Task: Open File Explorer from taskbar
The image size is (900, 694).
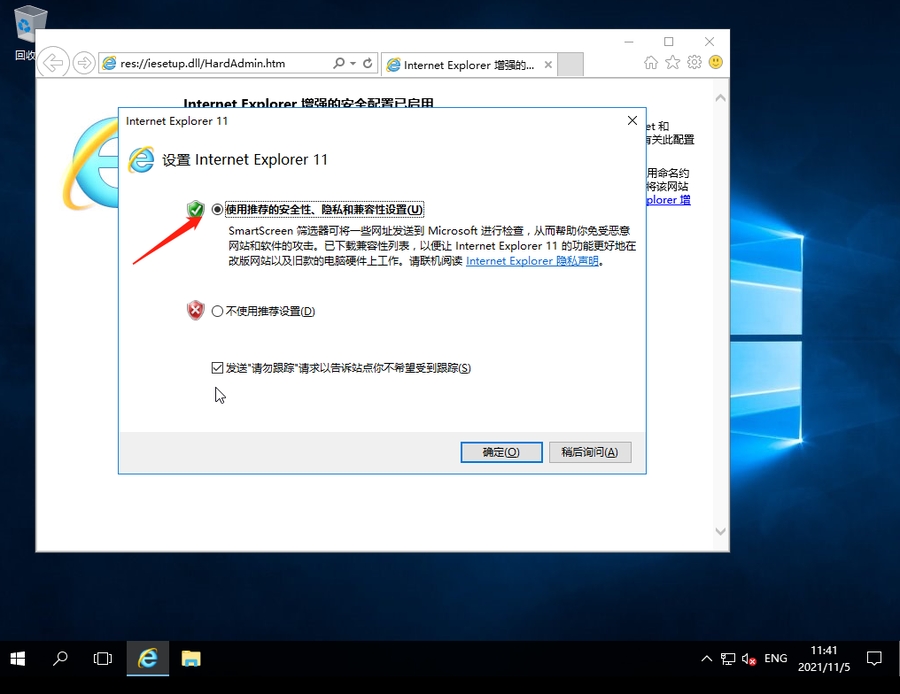Action: [x=191, y=658]
